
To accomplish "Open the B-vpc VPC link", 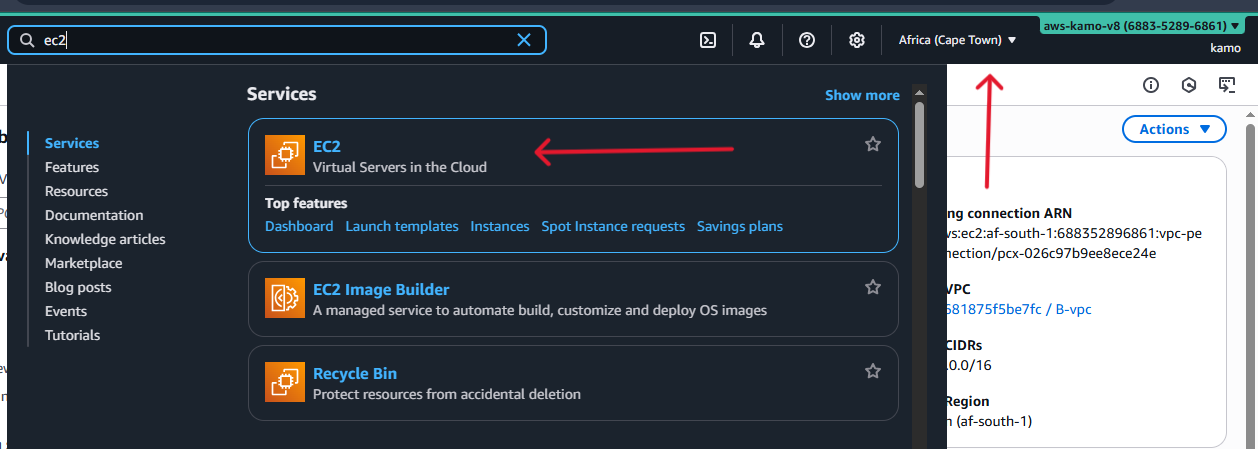I will pos(1019,309).
